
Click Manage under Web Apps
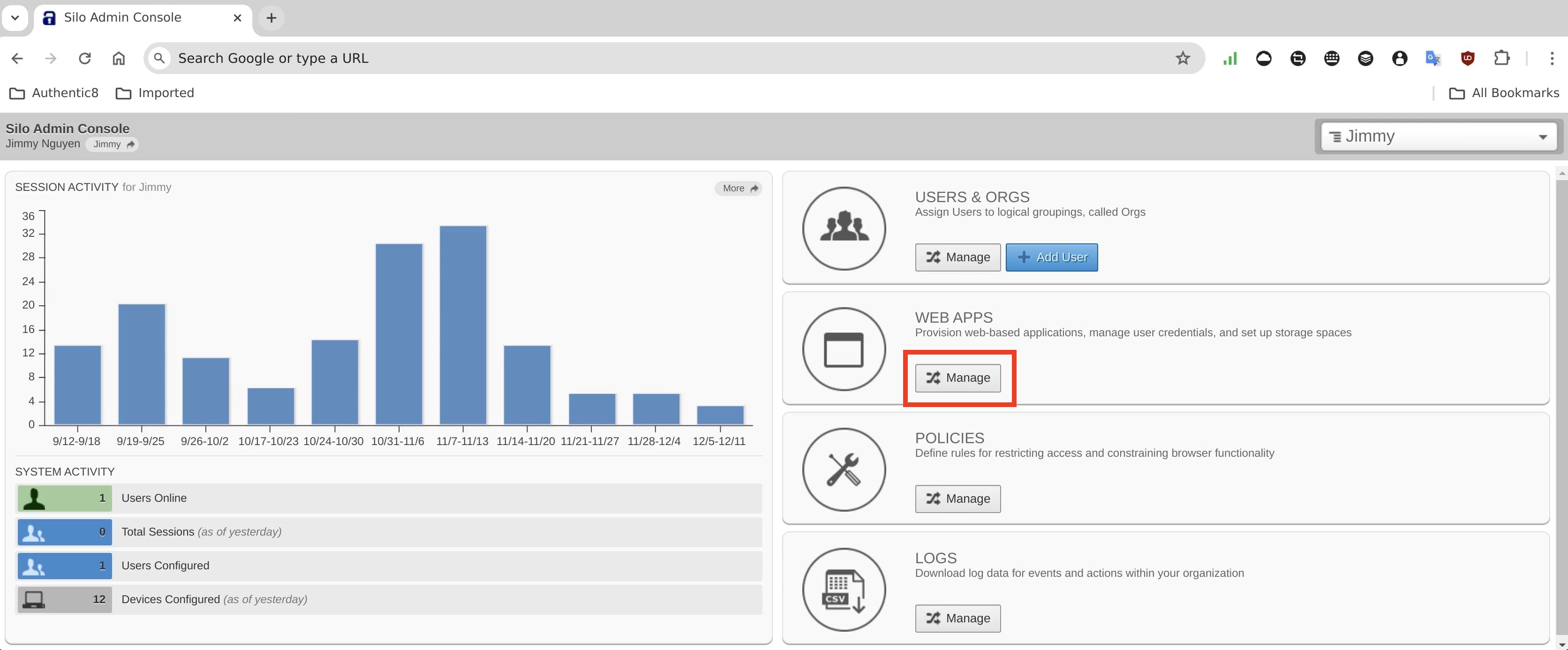pyautogui.click(x=957, y=378)
